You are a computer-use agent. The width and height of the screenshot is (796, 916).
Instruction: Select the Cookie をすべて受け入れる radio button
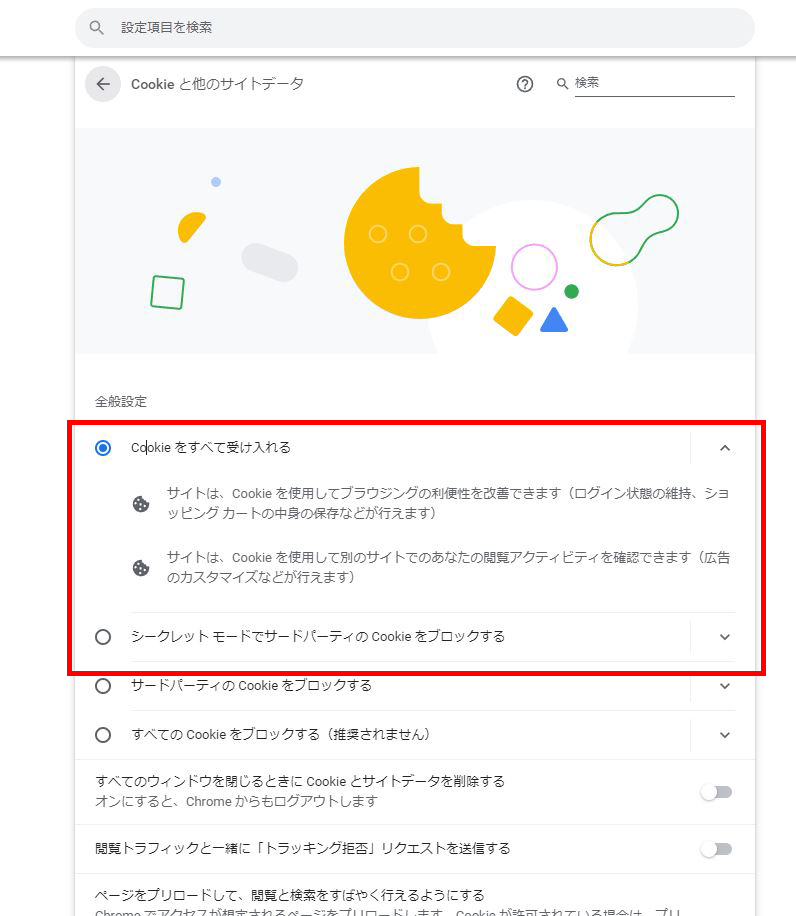[x=102, y=448]
